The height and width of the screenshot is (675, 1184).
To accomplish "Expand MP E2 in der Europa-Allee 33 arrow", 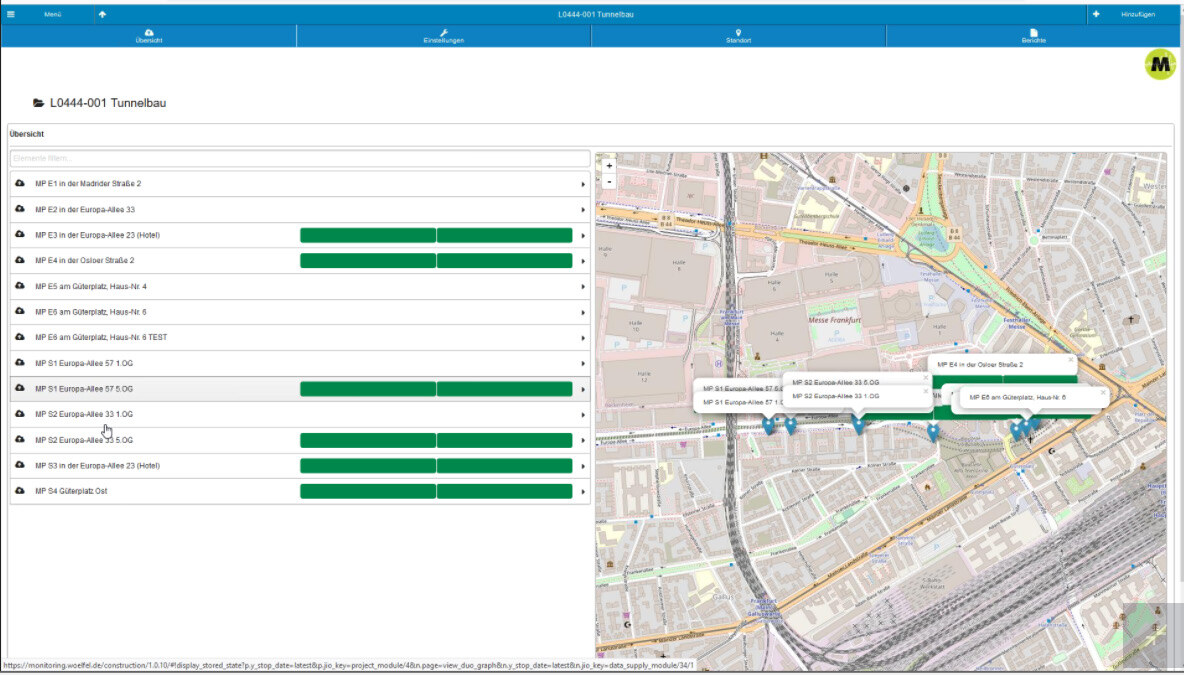I will point(583,210).
